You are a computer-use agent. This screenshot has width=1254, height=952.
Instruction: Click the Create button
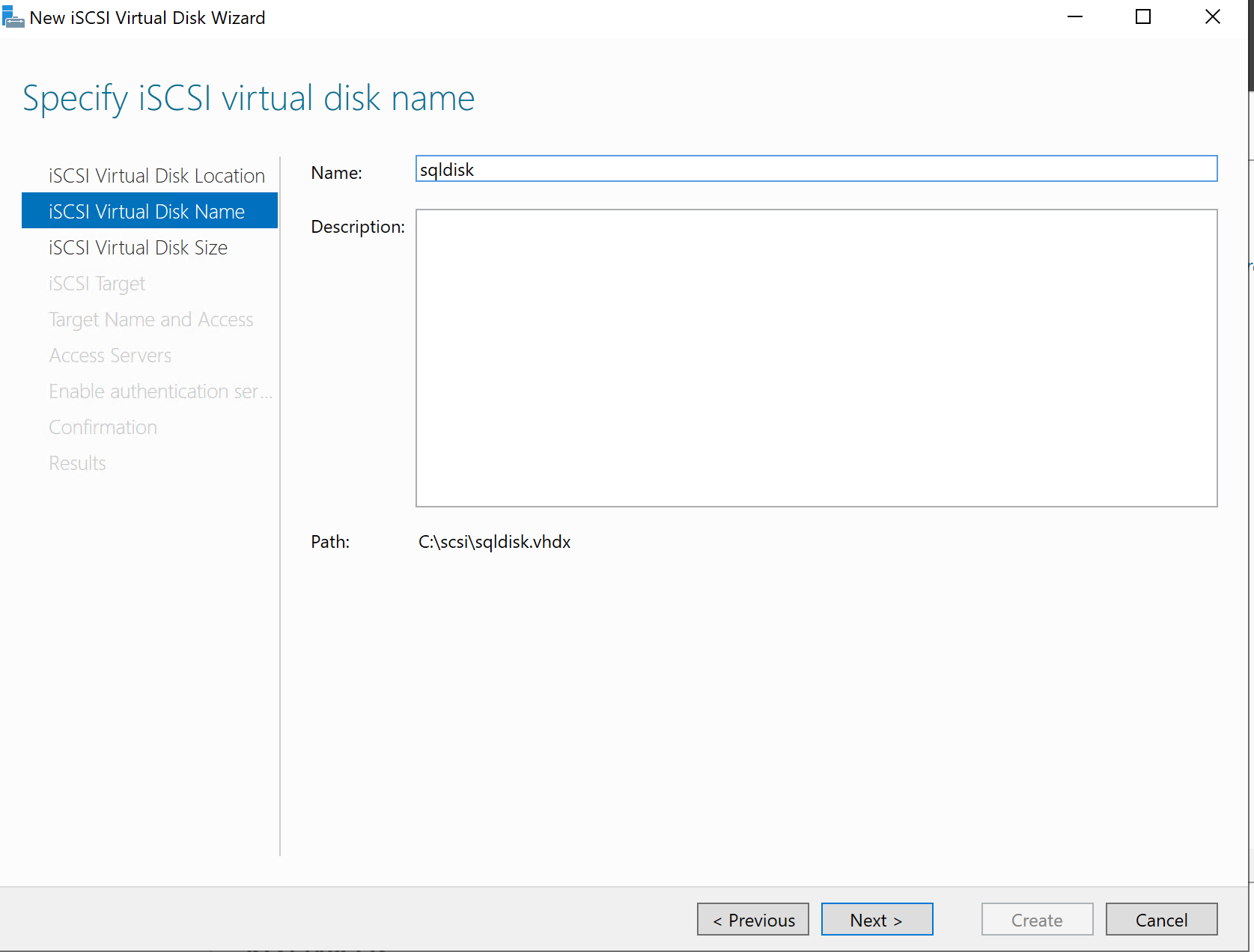coord(1037,920)
